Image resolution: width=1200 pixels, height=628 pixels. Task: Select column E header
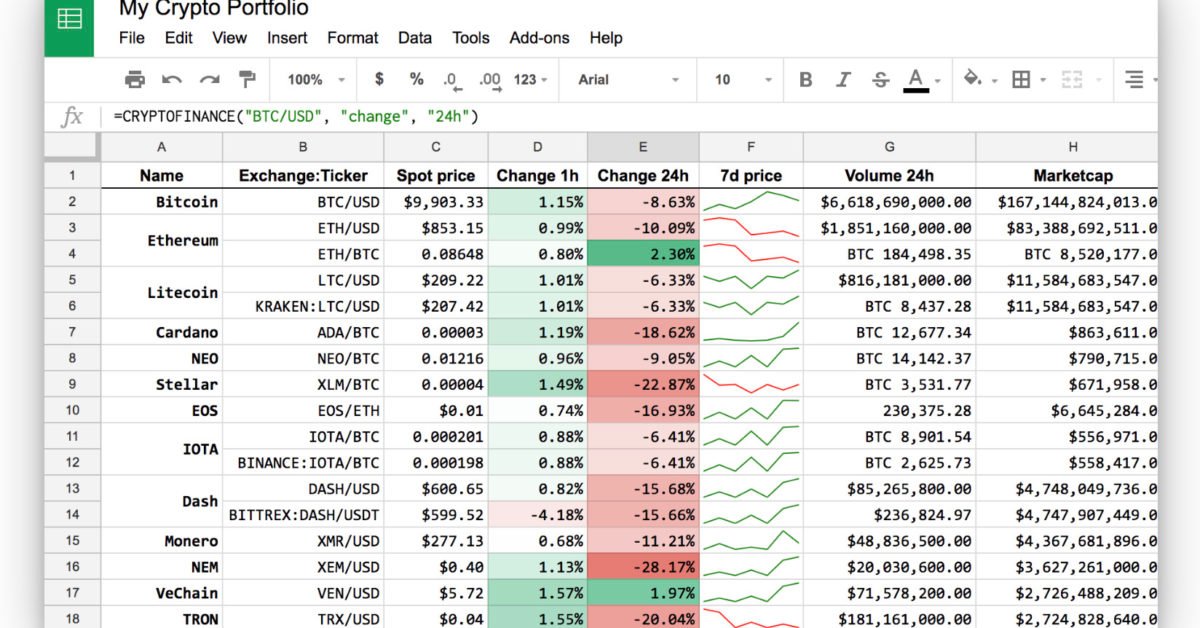[643, 147]
